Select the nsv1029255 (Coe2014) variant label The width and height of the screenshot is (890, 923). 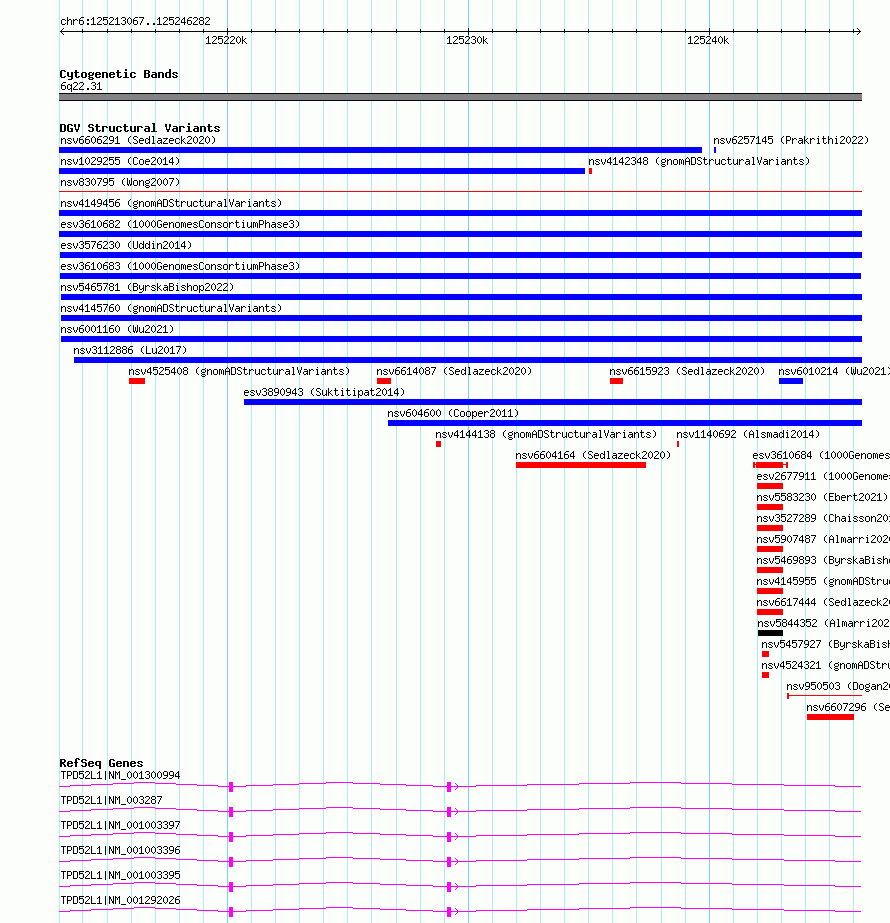120,161
